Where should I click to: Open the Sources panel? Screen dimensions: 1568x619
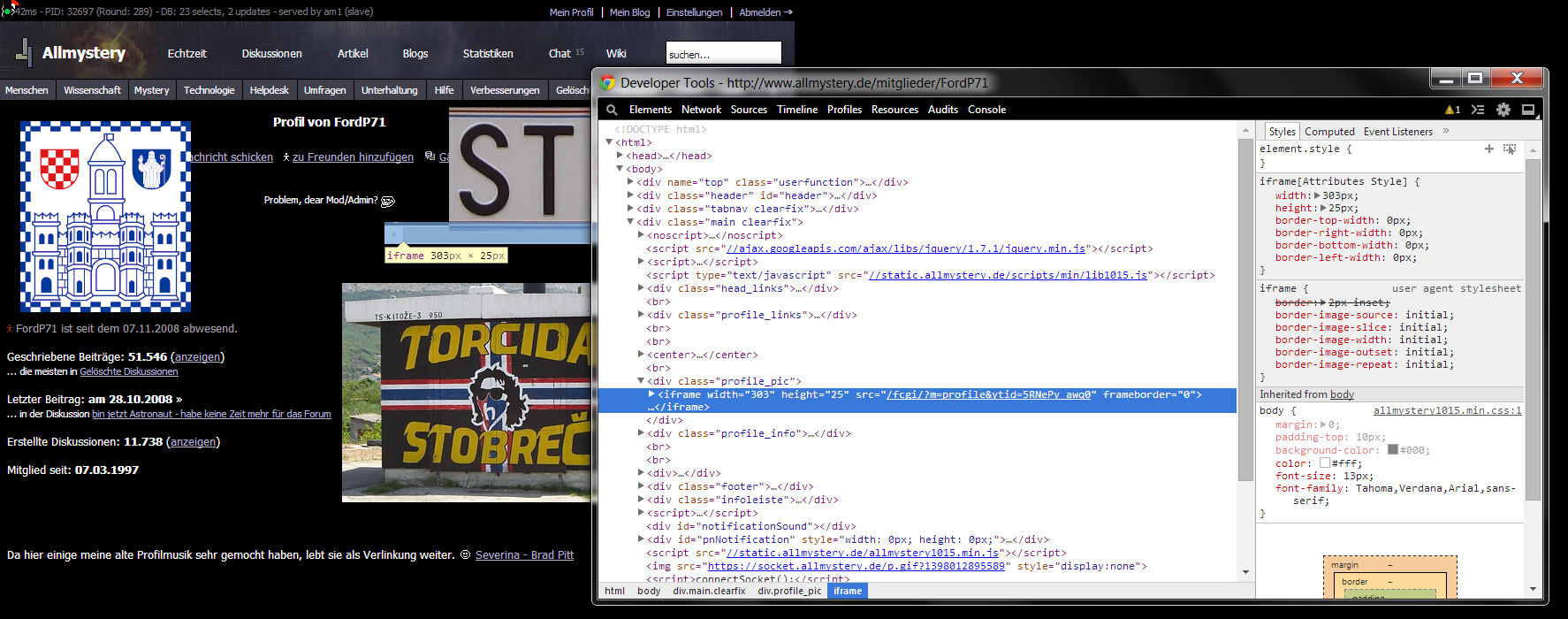[x=749, y=110]
